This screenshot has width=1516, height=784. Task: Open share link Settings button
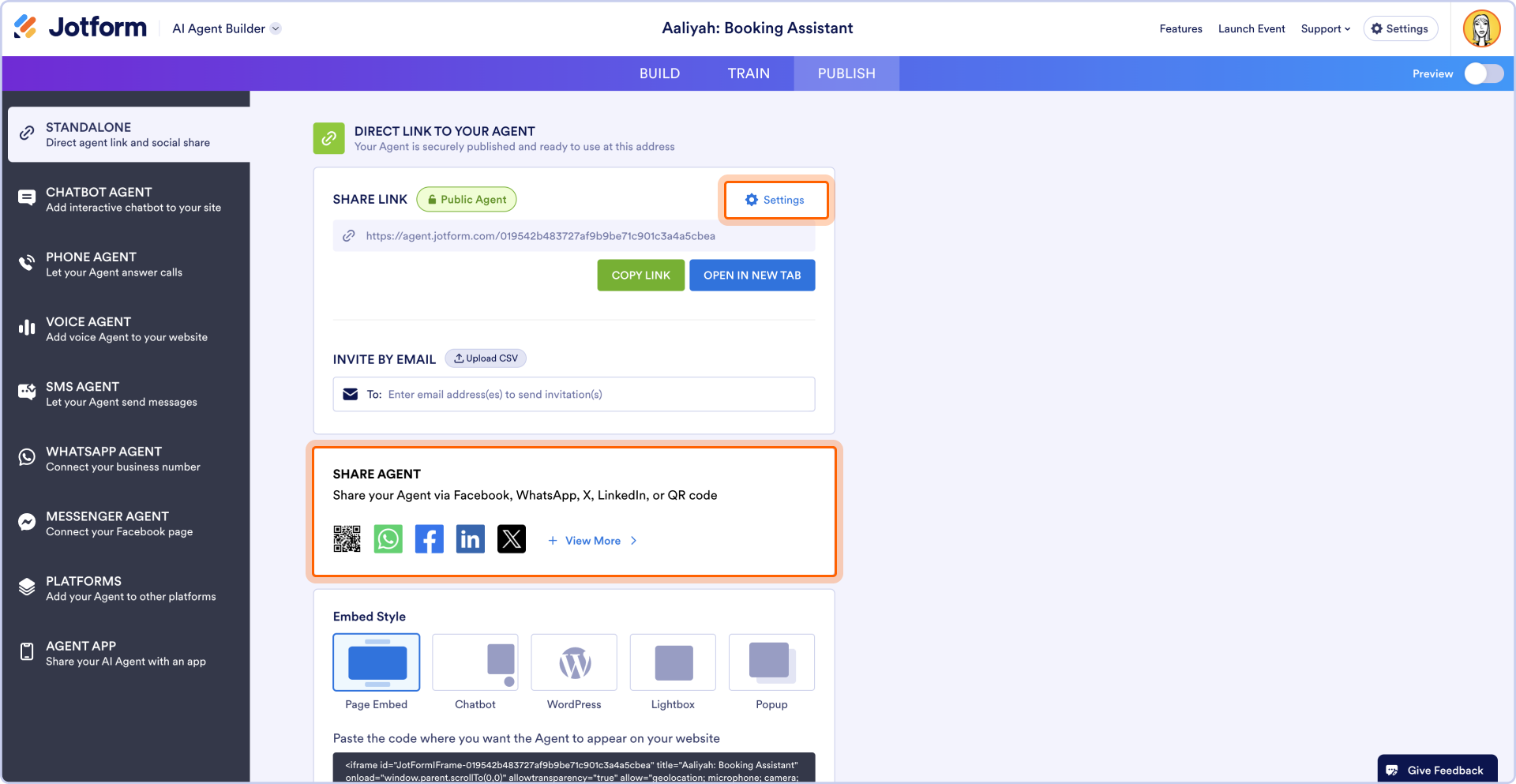pos(776,200)
